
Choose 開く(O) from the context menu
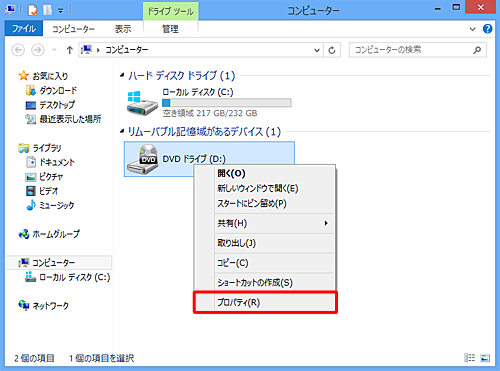click(232, 173)
